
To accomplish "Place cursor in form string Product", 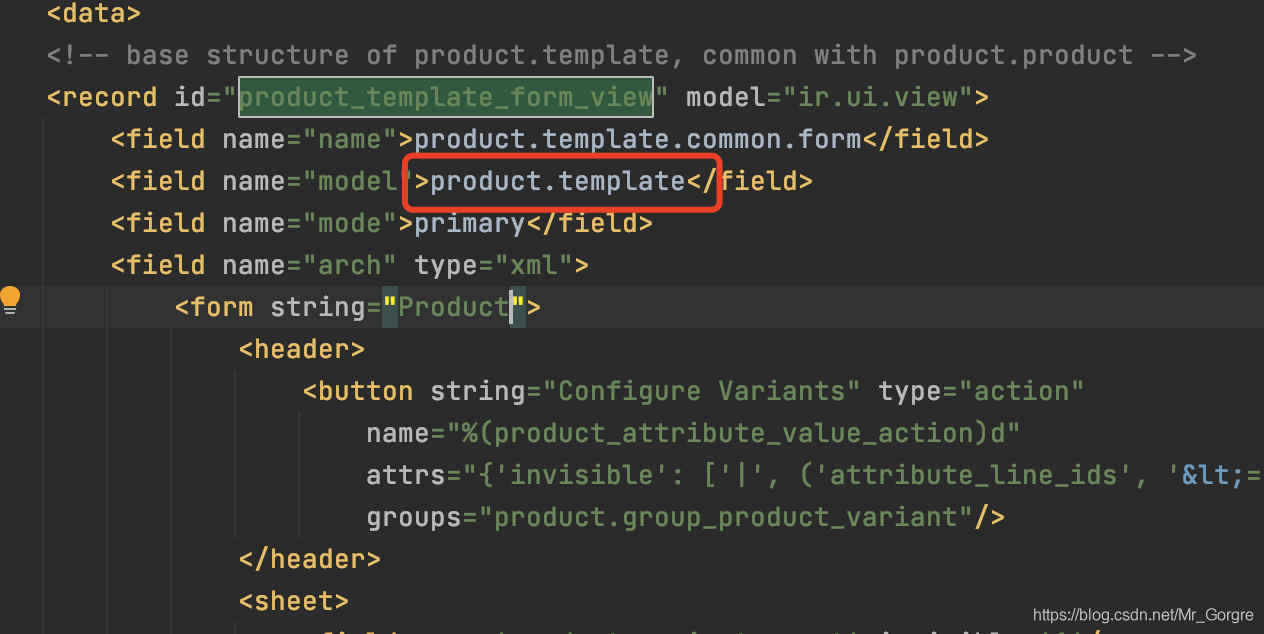I will (454, 307).
